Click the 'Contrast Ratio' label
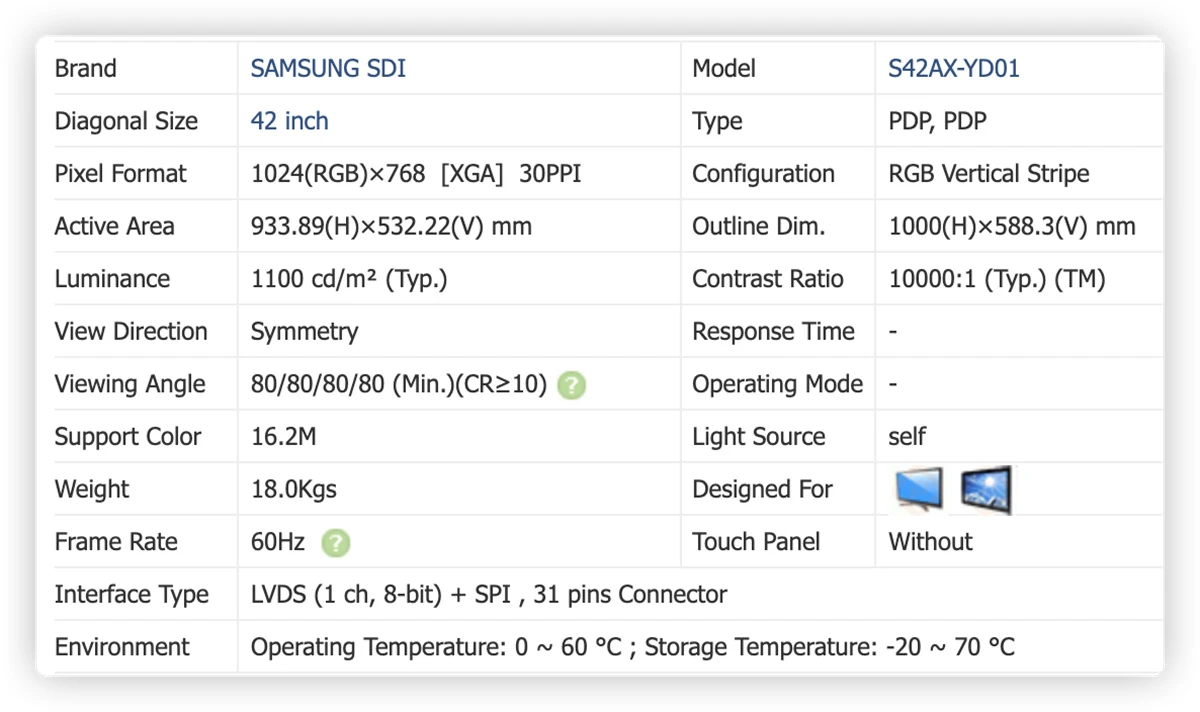Image resolution: width=1200 pixels, height=712 pixels. (768, 279)
